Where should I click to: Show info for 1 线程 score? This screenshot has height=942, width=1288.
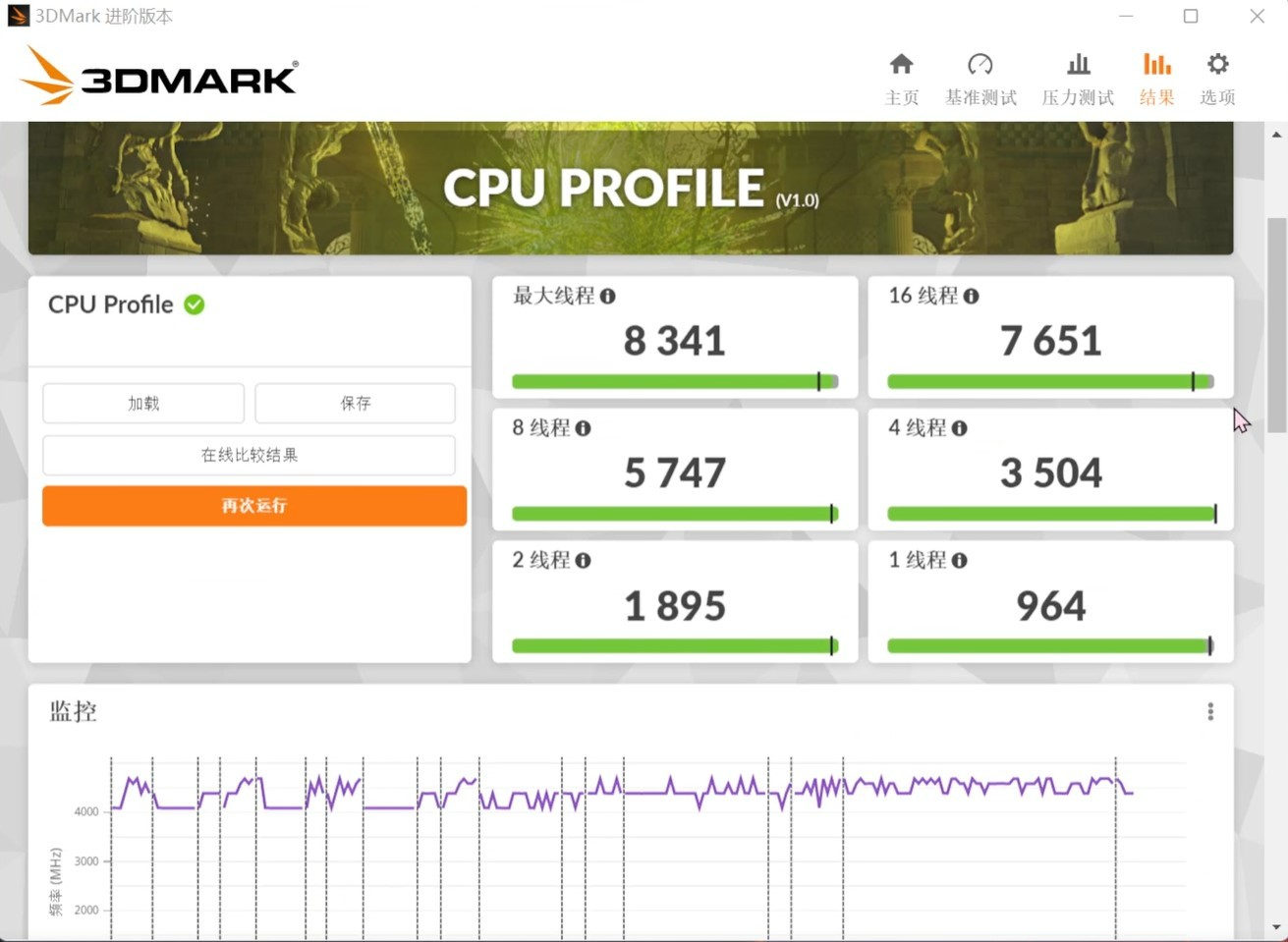click(x=959, y=560)
